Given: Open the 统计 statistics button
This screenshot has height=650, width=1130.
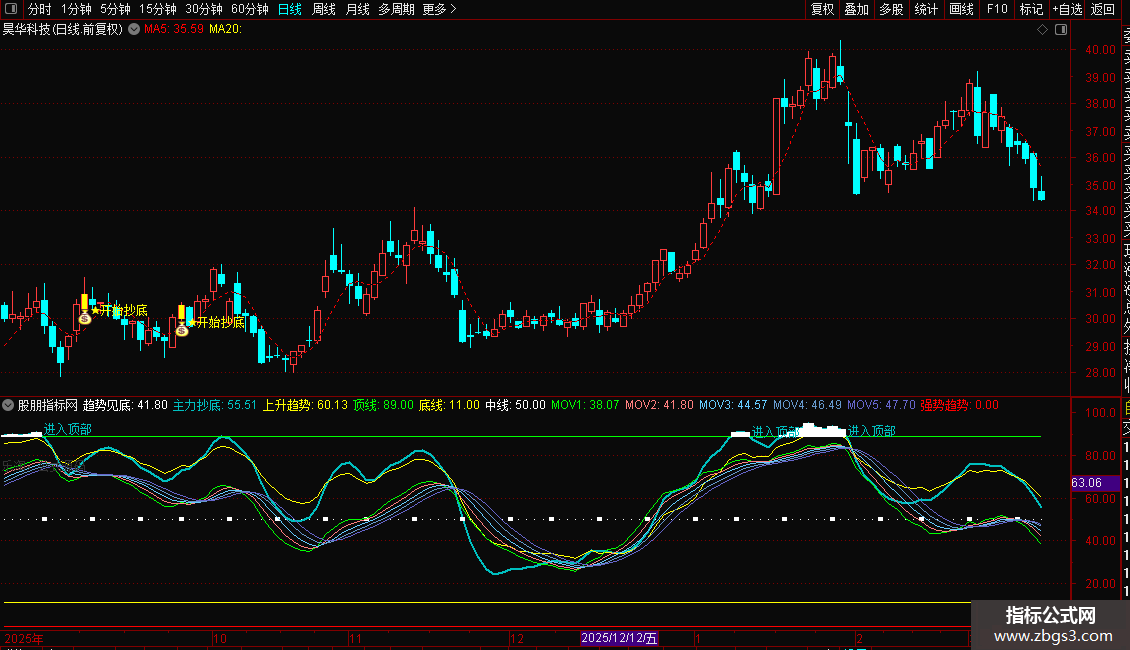Looking at the screenshot, I should [x=926, y=9].
